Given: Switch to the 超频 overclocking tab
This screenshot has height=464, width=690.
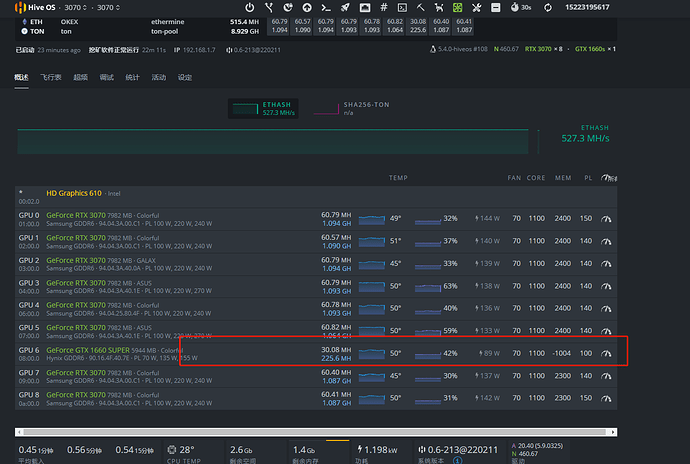Looking at the screenshot, I should 80,77.
